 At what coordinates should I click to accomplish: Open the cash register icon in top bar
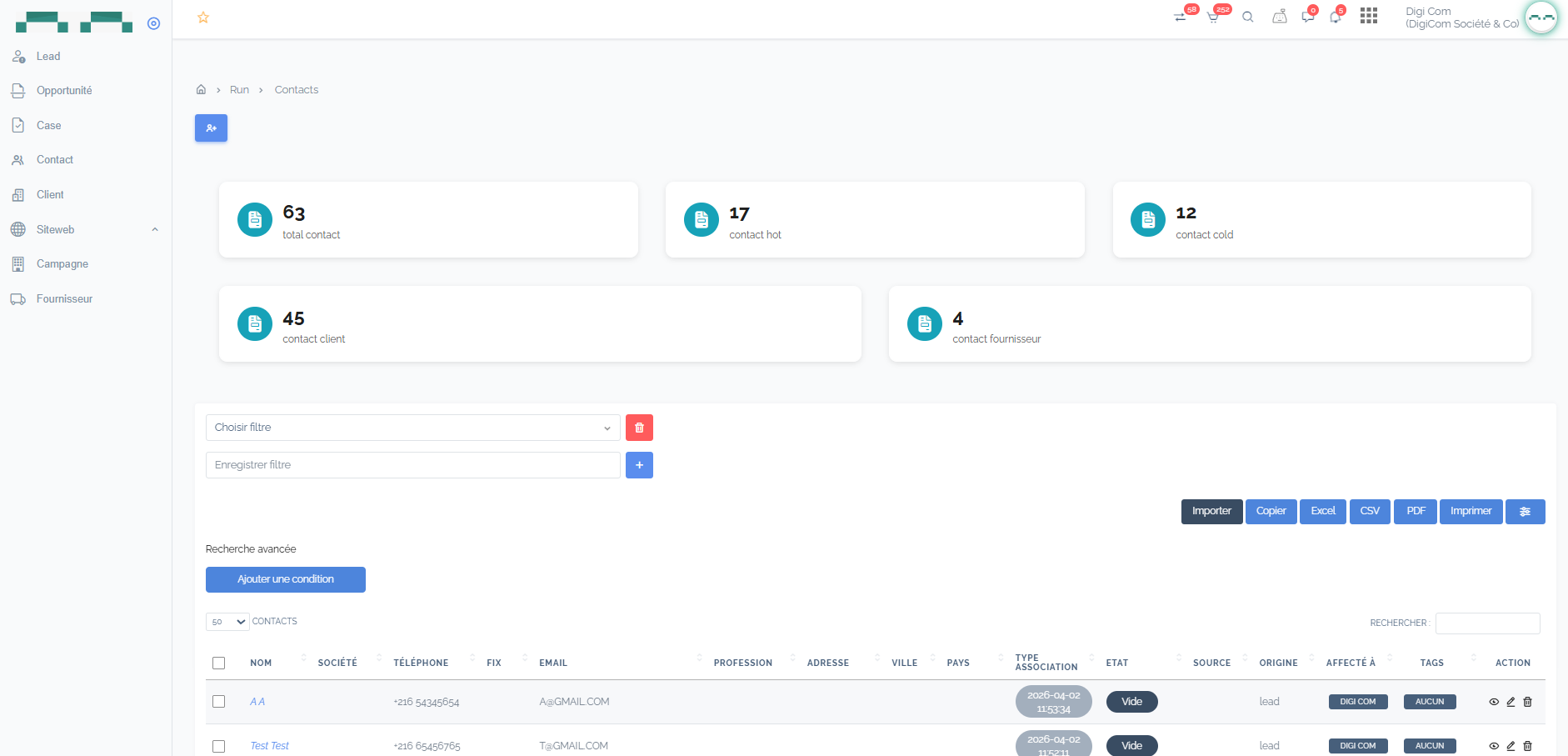tap(1280, 17)
